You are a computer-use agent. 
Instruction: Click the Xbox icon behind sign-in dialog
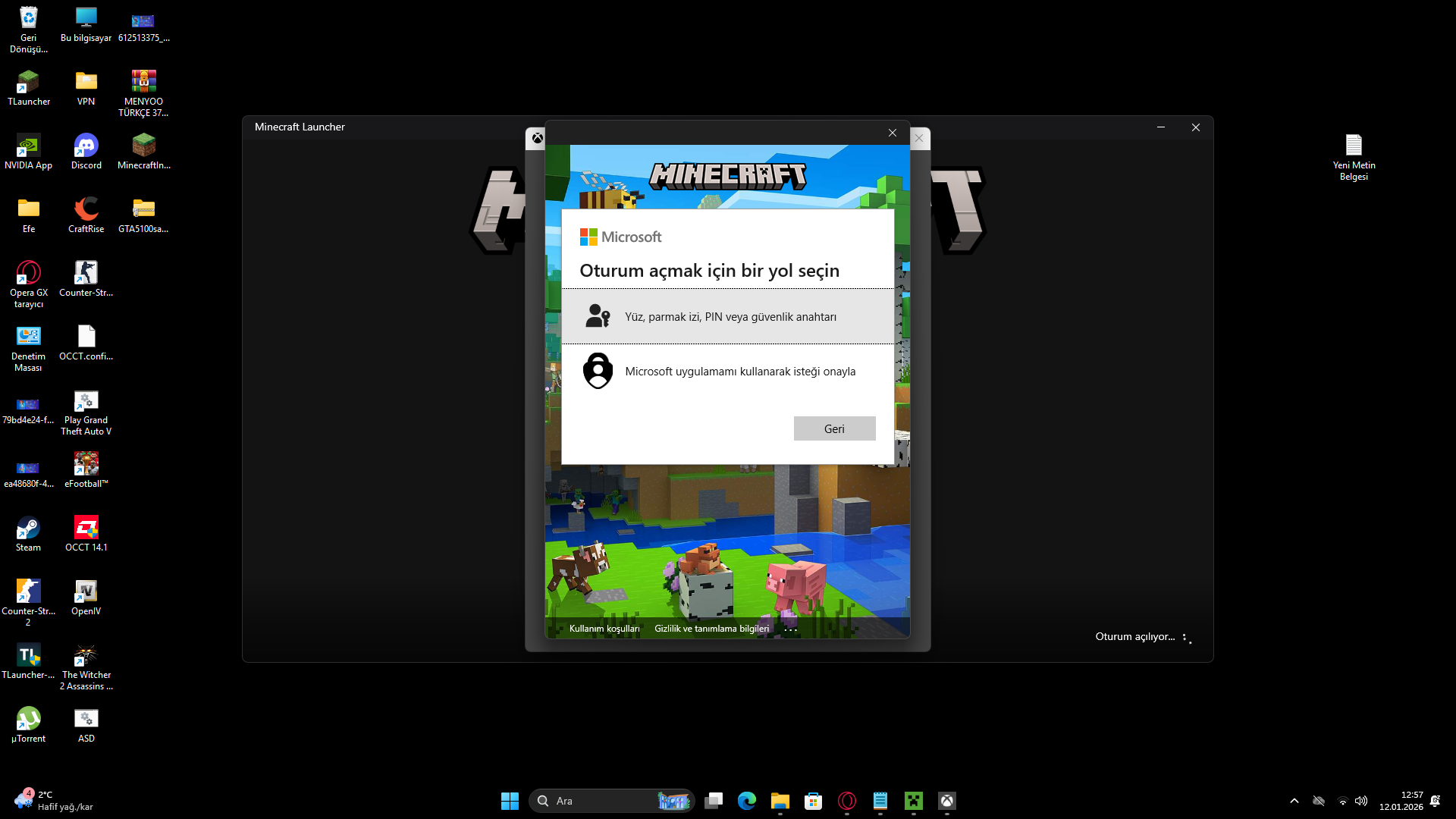[537, 138]
